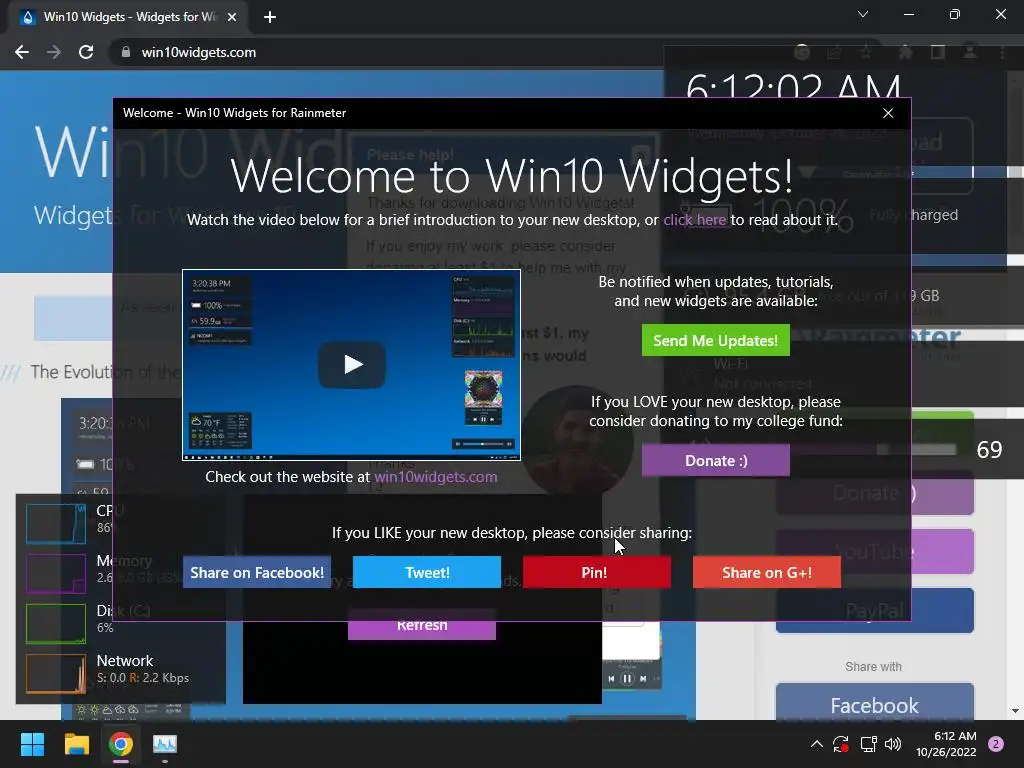
Task: Close the Welcome Win10 Widgets dialog
Action: click(x=888, y=113)
